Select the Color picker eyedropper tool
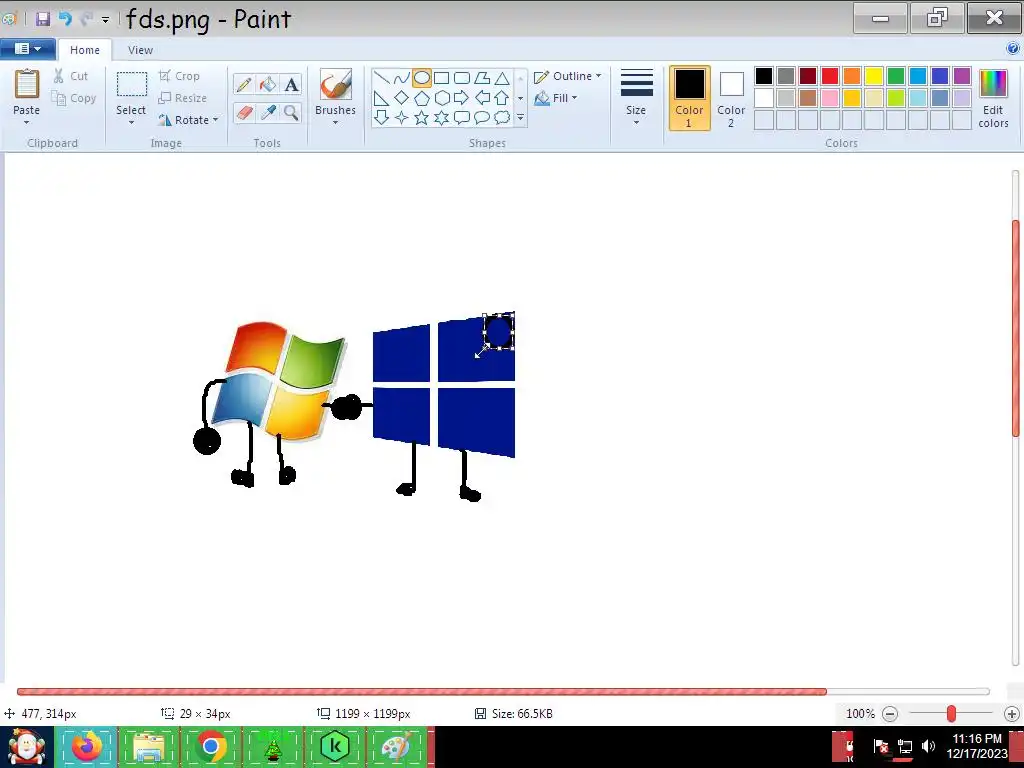This screenshot has height=768, width=1024. tap(268, 112)
